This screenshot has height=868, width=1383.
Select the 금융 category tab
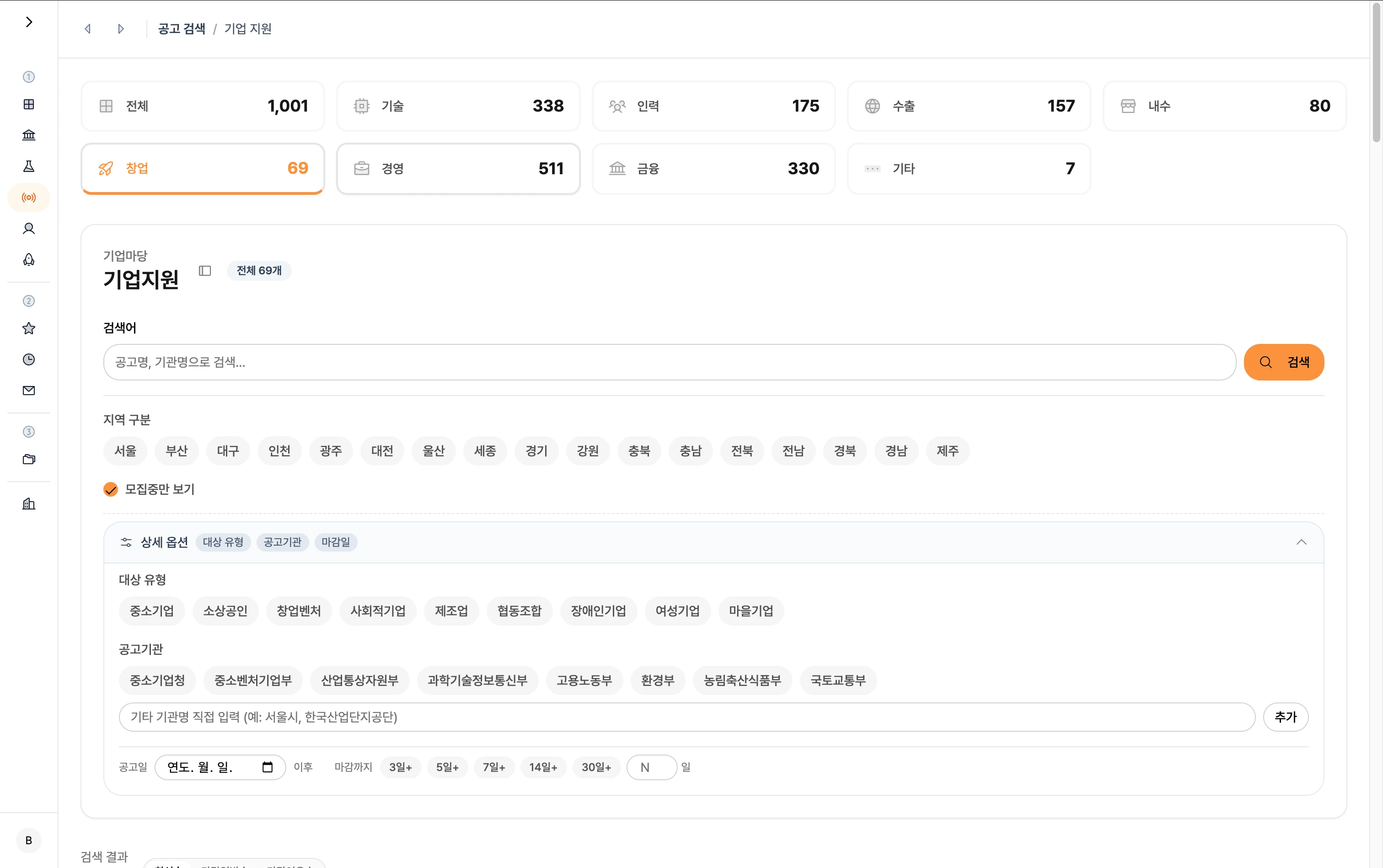(x=713, y=169)
